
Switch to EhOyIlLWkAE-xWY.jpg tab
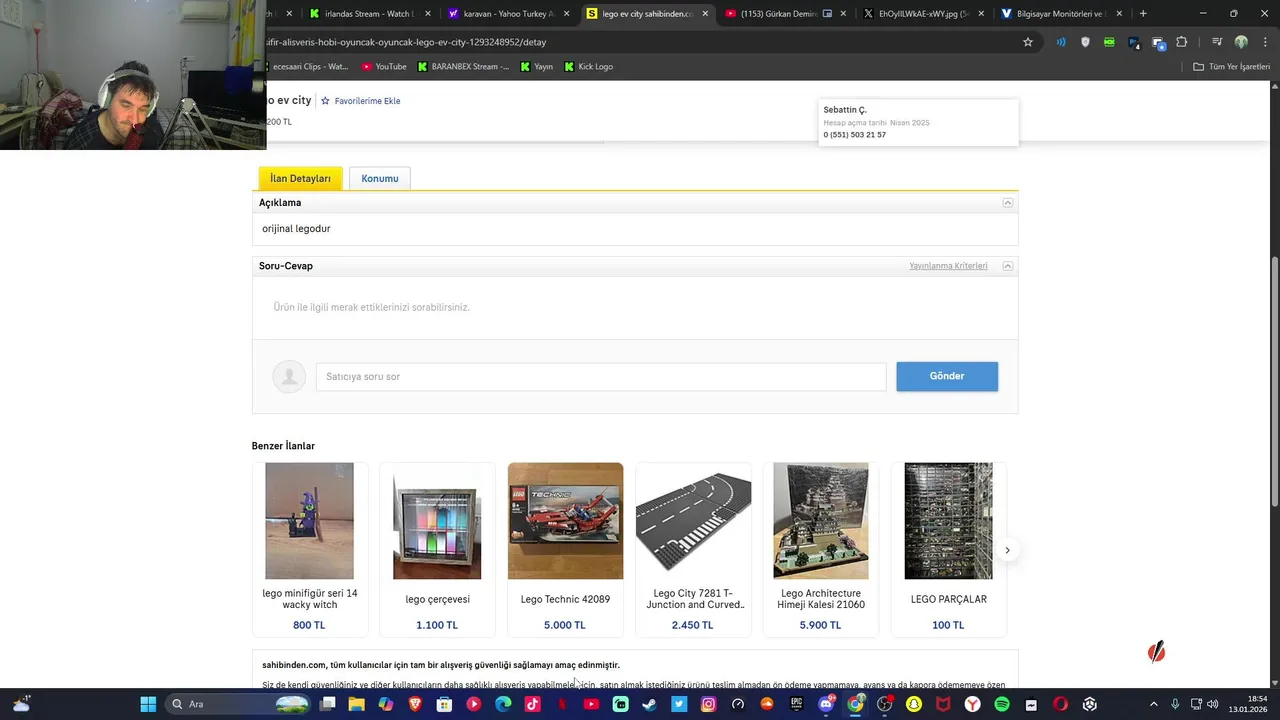pos(923,14)
